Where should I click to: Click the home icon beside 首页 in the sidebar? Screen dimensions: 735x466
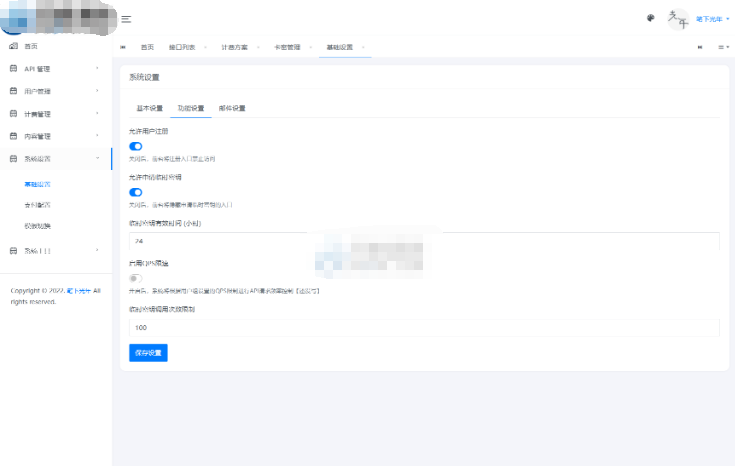coord(14,46)
